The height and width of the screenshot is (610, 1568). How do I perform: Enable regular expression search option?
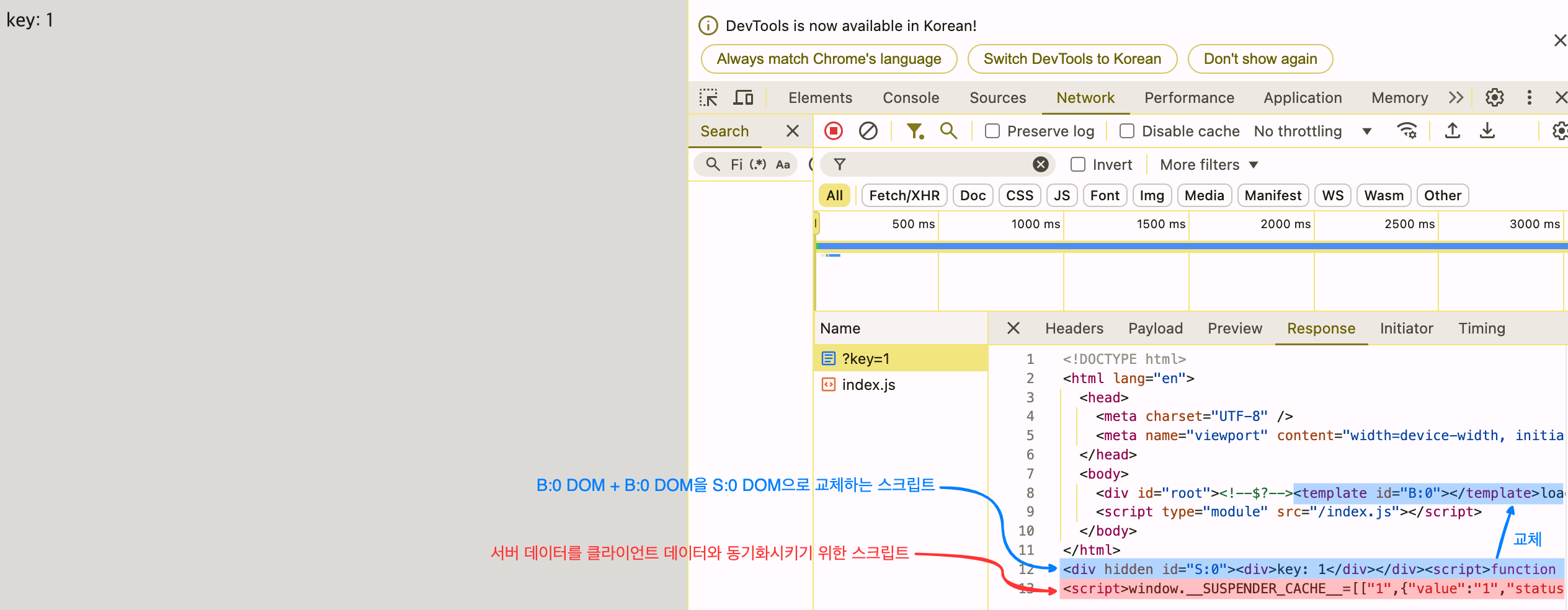[758, 164]
